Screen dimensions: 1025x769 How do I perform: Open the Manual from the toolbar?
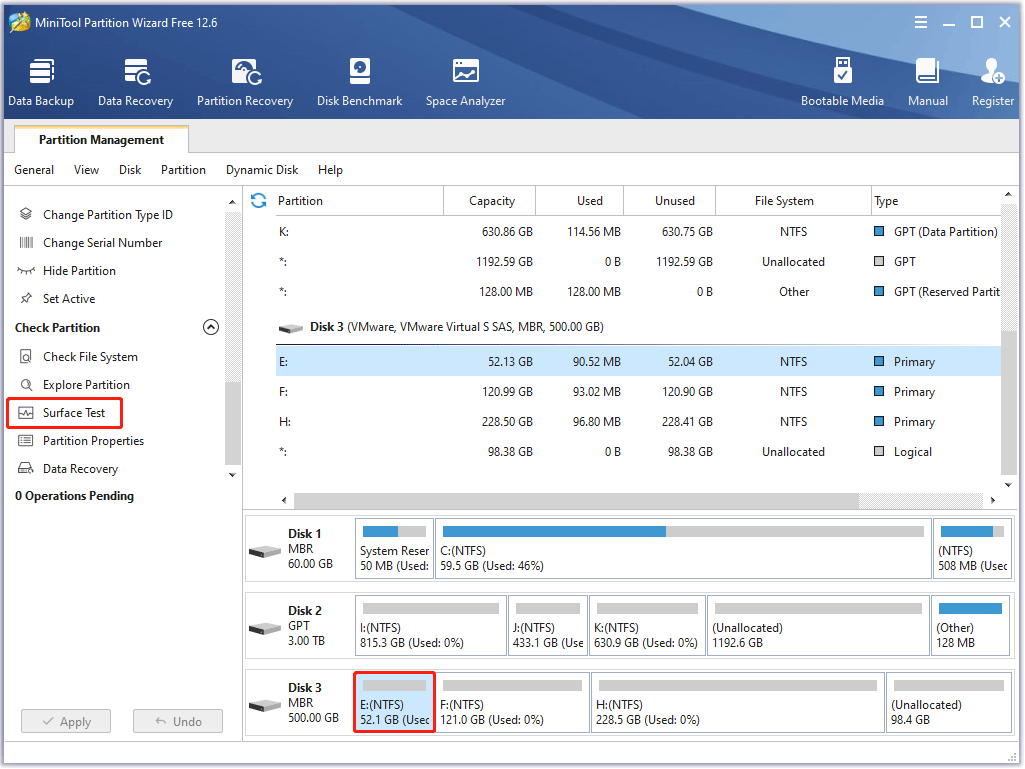point(927,72)
